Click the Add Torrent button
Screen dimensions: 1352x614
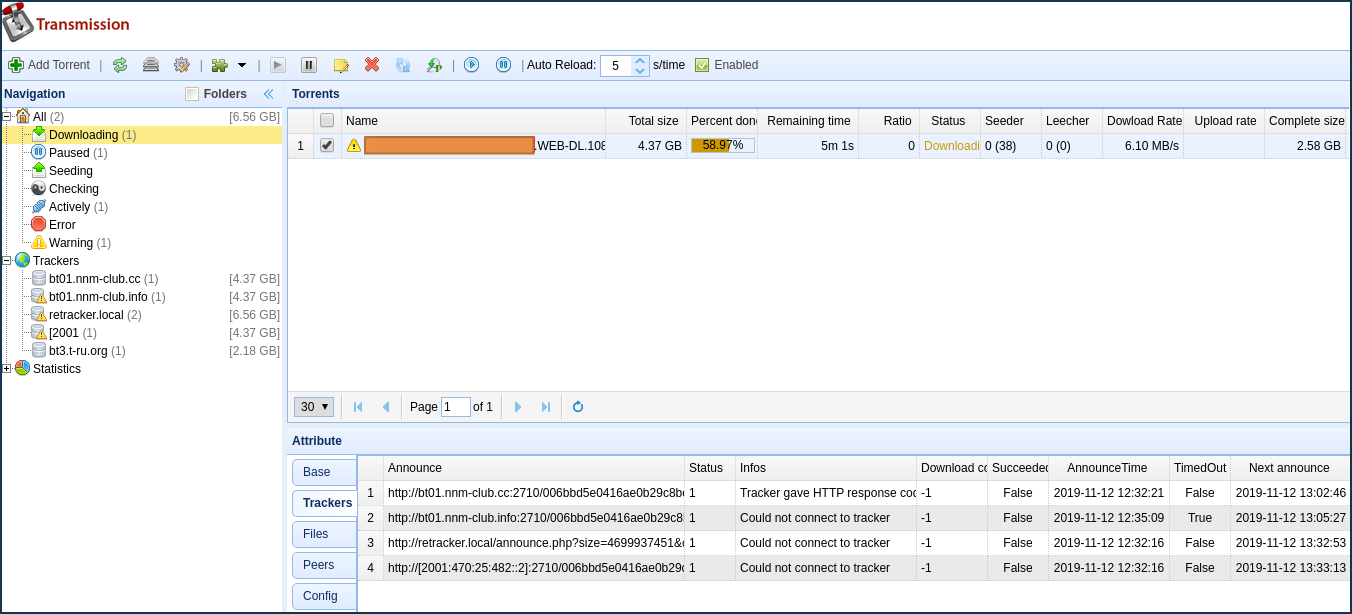coord(49,65)
